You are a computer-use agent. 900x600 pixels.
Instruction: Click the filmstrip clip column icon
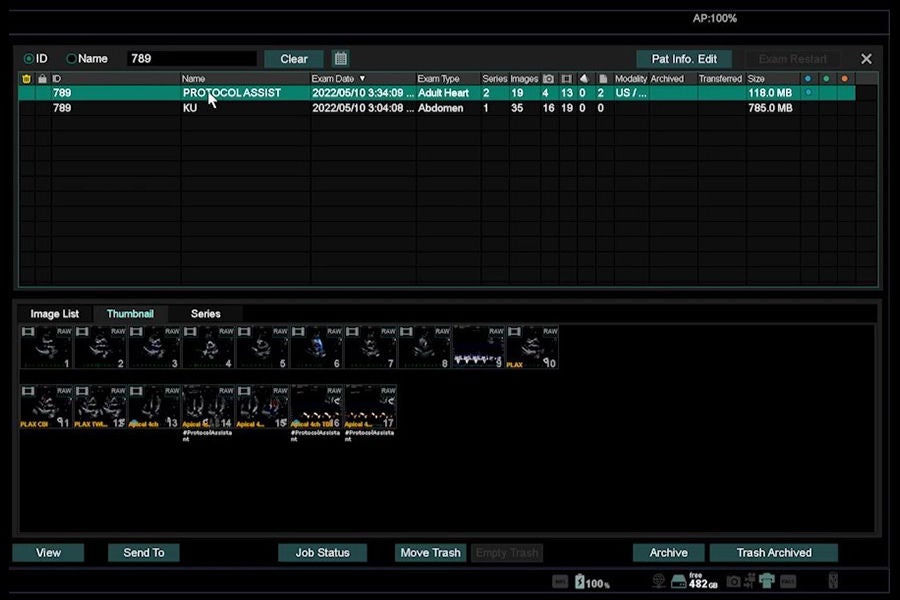pos(567,79)
